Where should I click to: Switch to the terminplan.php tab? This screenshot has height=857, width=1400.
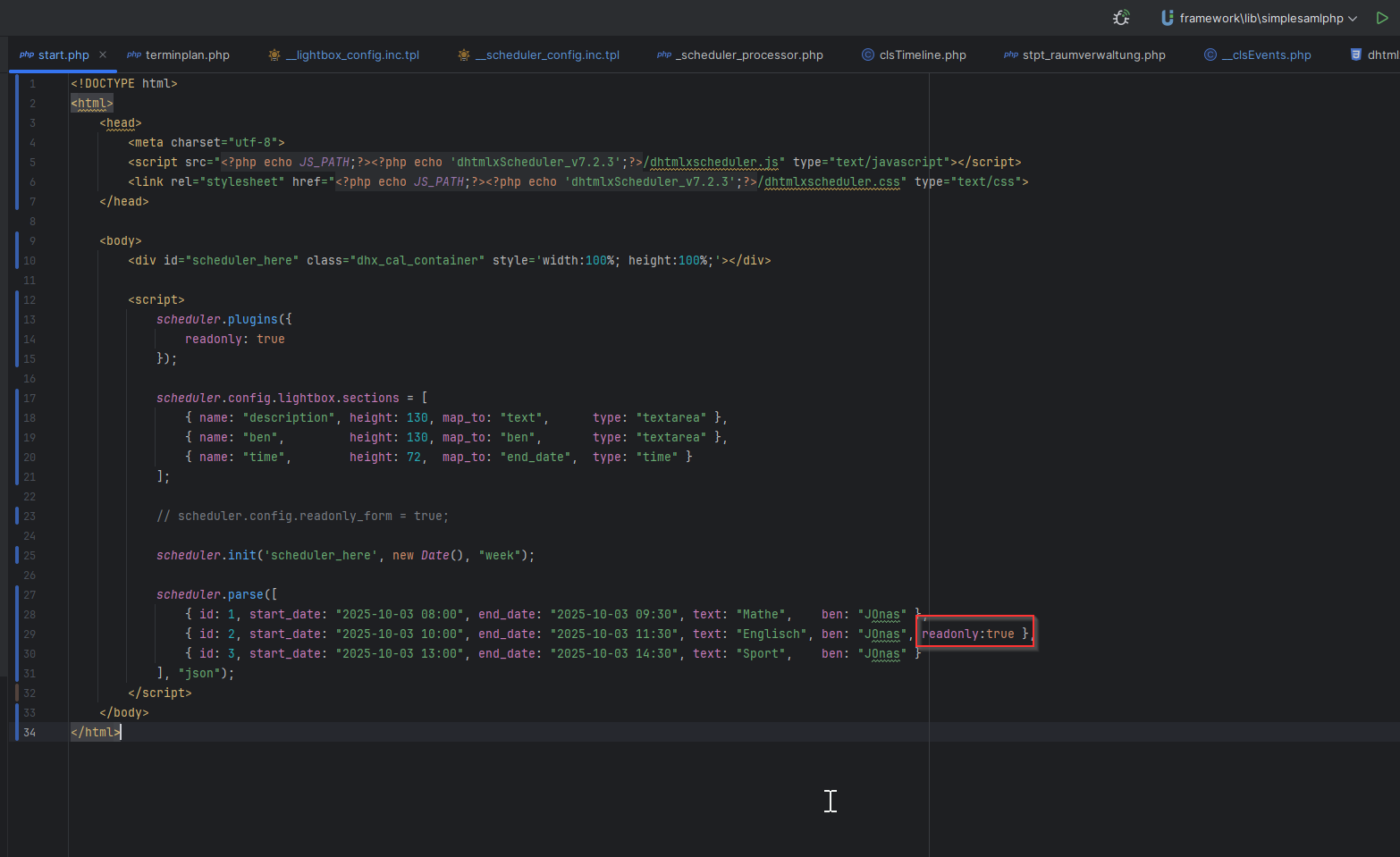pos(187,55)
